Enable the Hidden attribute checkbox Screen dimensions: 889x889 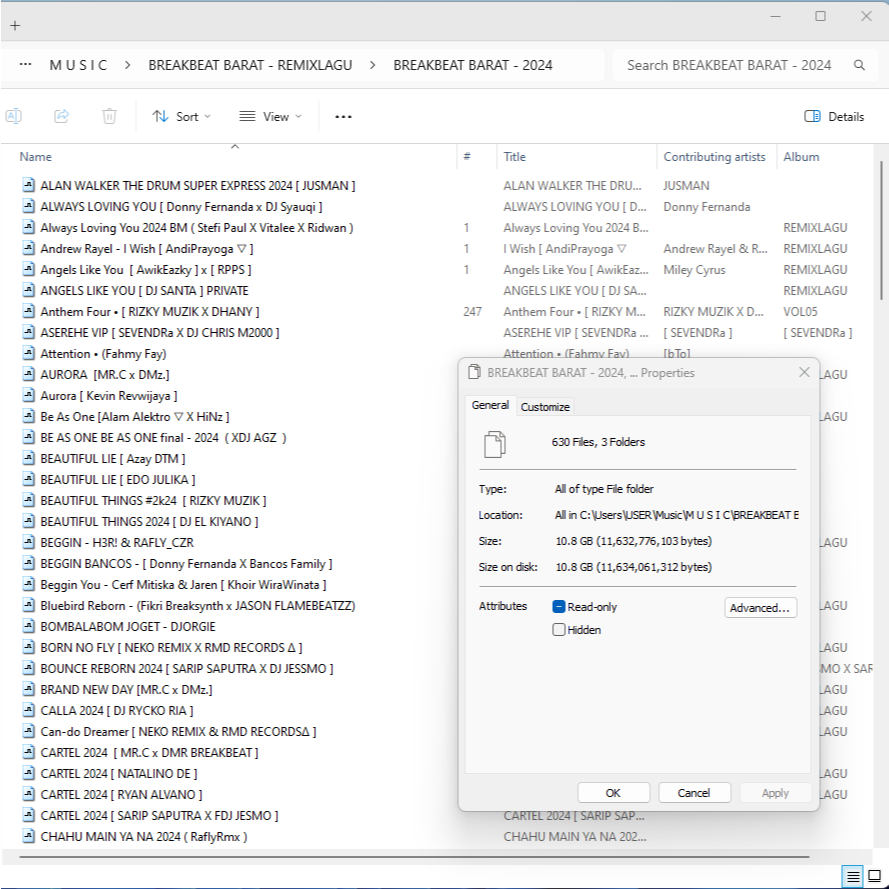559,630
